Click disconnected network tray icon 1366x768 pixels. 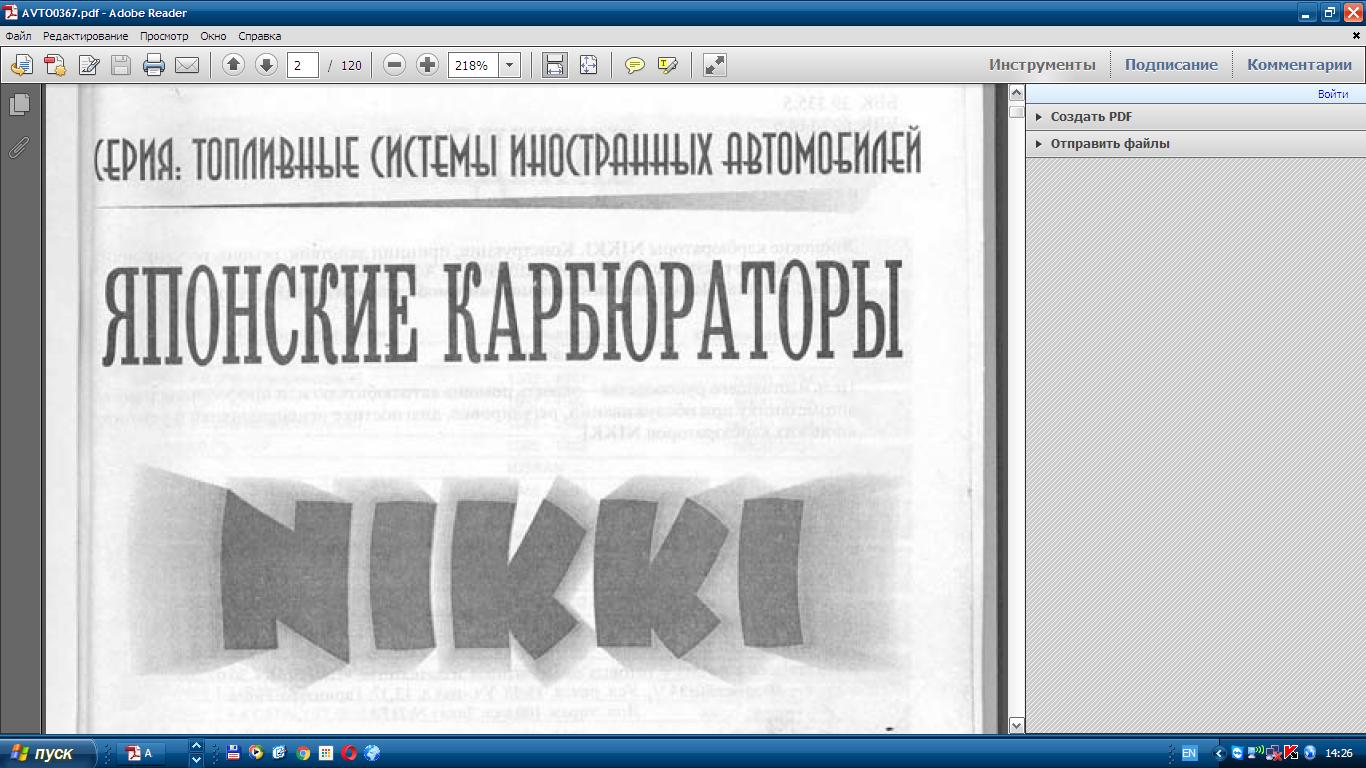[1274, 753]
